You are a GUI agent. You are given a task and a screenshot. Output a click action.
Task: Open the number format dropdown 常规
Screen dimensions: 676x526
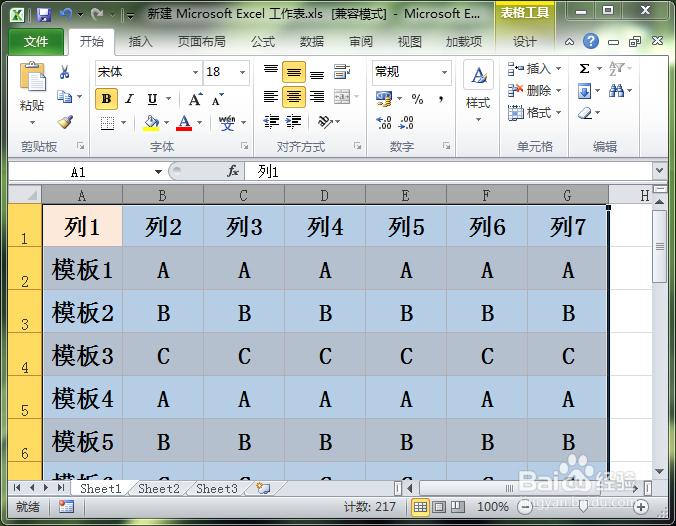pos(444,72)
